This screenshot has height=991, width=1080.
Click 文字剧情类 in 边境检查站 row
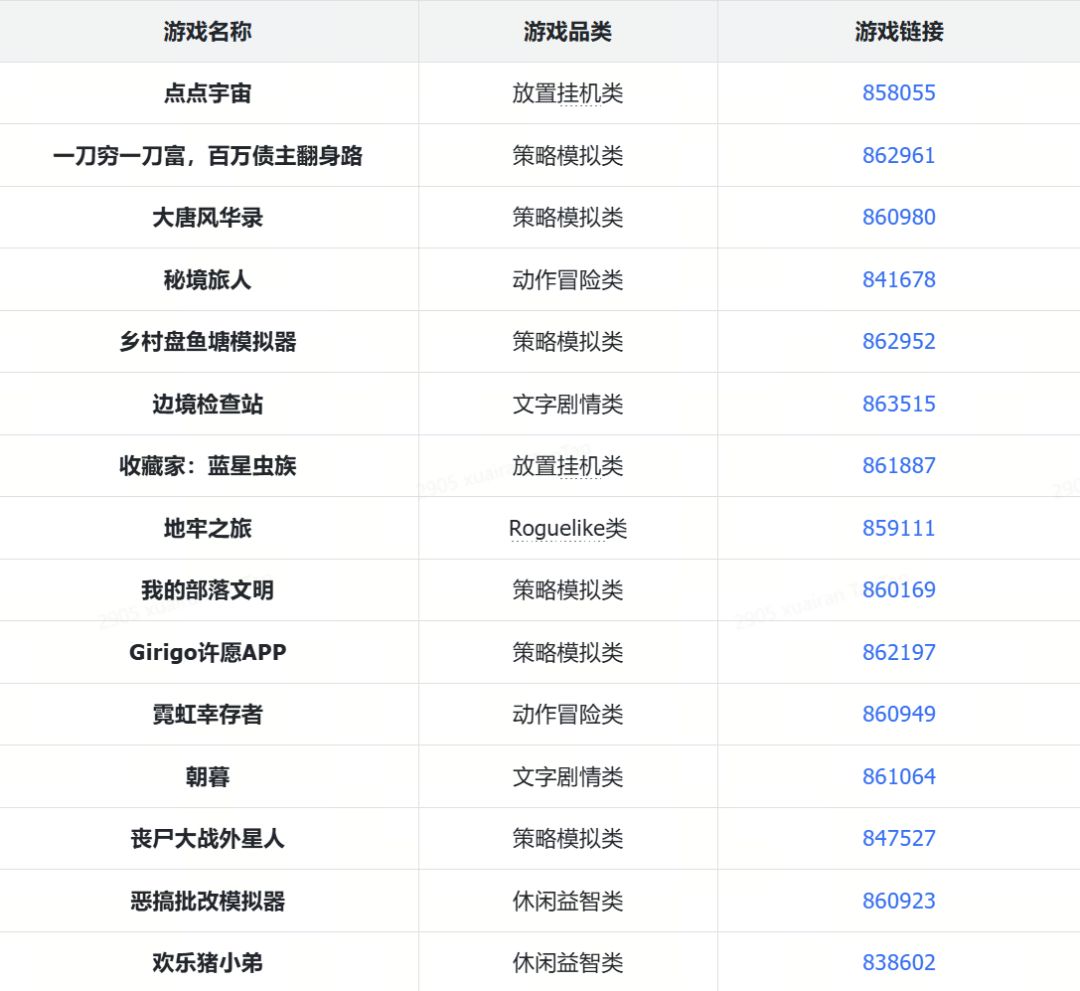point(568,404)
